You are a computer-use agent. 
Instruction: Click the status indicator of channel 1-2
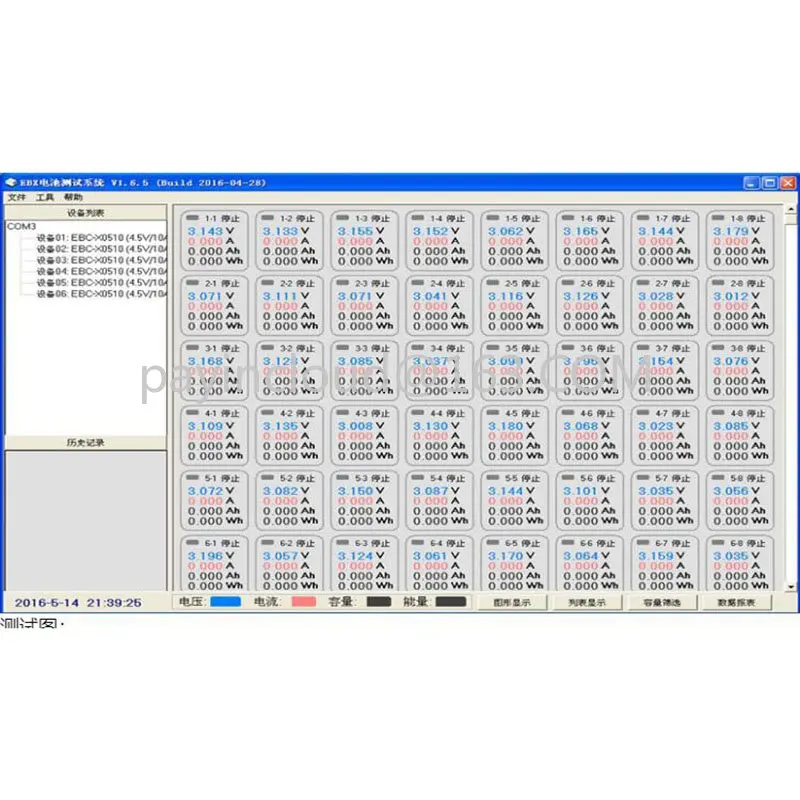point(267,218)
